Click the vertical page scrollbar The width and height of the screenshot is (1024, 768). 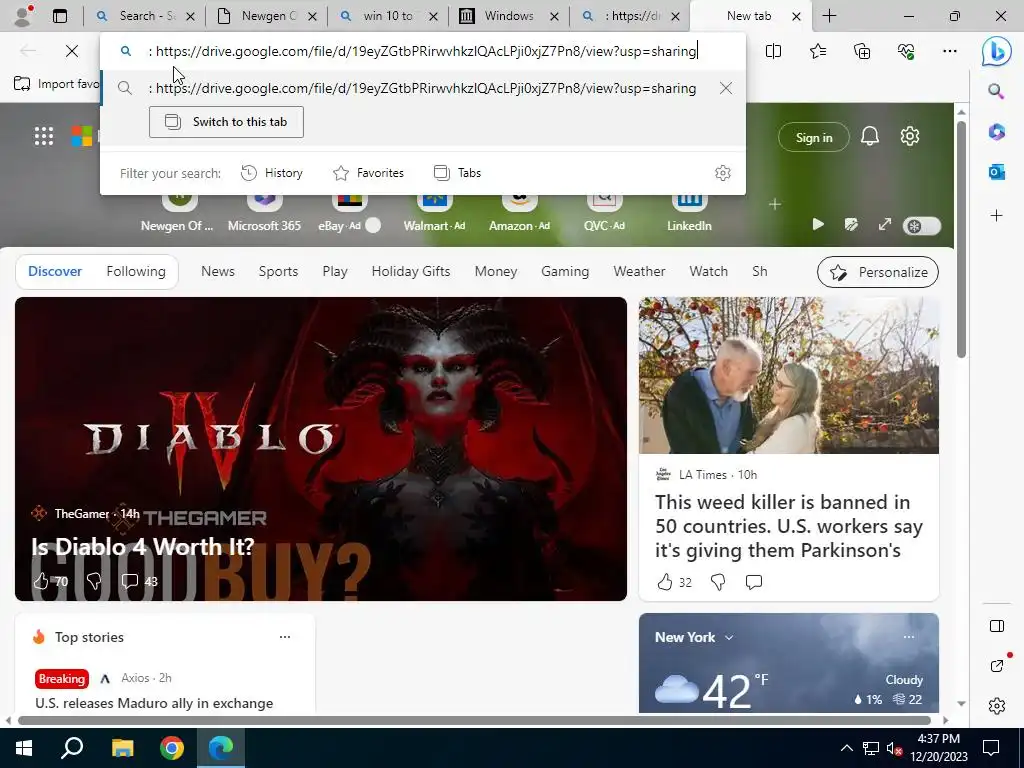(961, 239)
